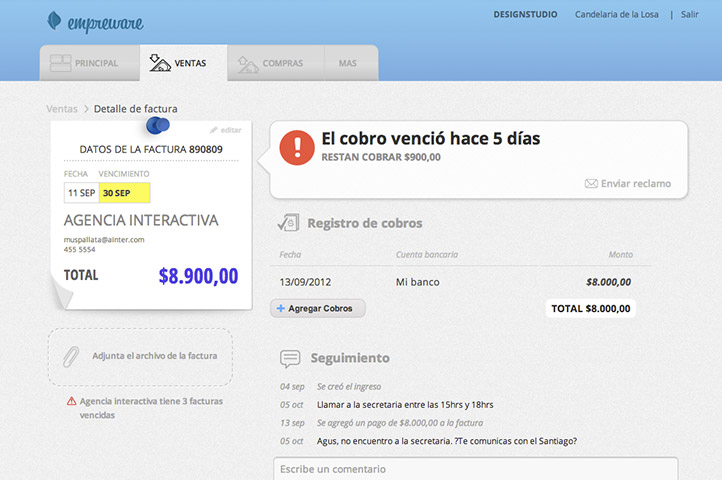Viewport: 722px width, 480px height.
Task: Click the Agus, no encuentro a la secretaria comment
Action: point(447,441)
